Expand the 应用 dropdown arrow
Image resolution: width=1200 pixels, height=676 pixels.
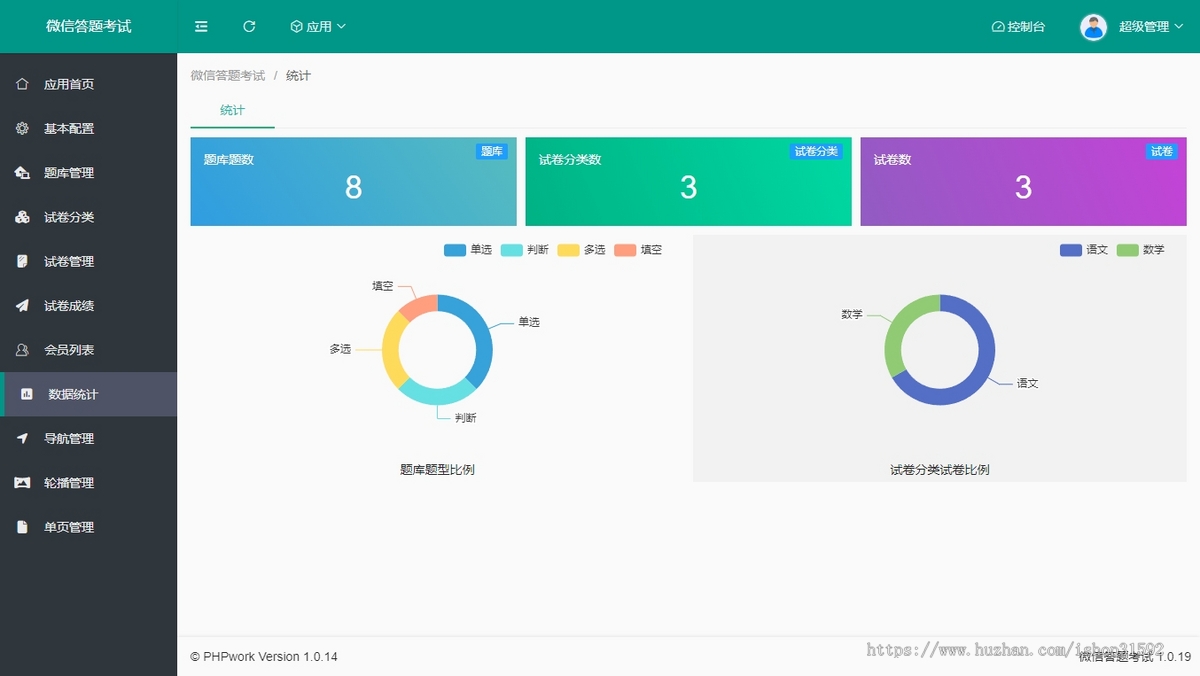tap(341, 26)
